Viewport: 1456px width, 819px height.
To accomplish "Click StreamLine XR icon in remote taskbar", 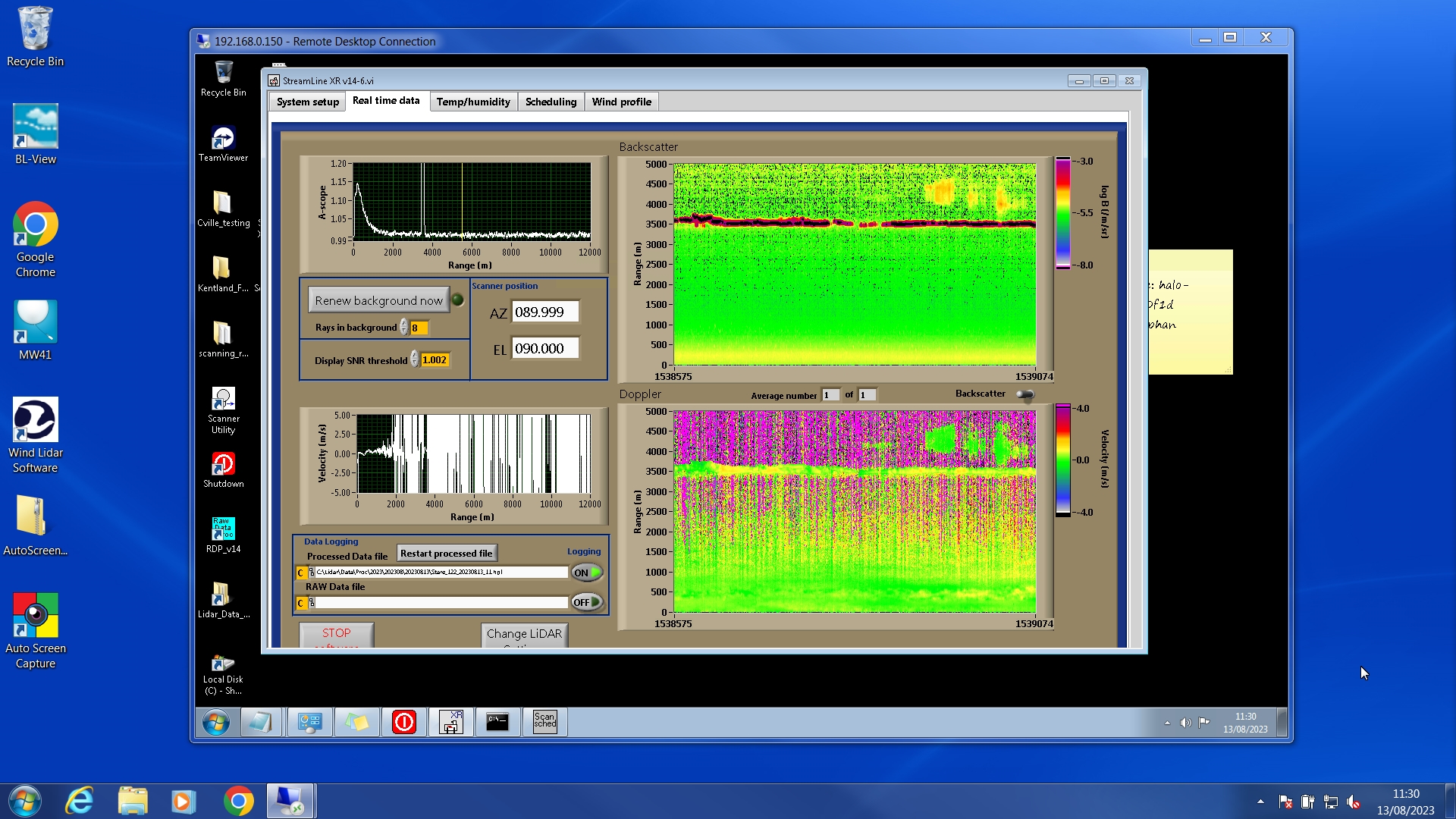I will click(451, 722).
